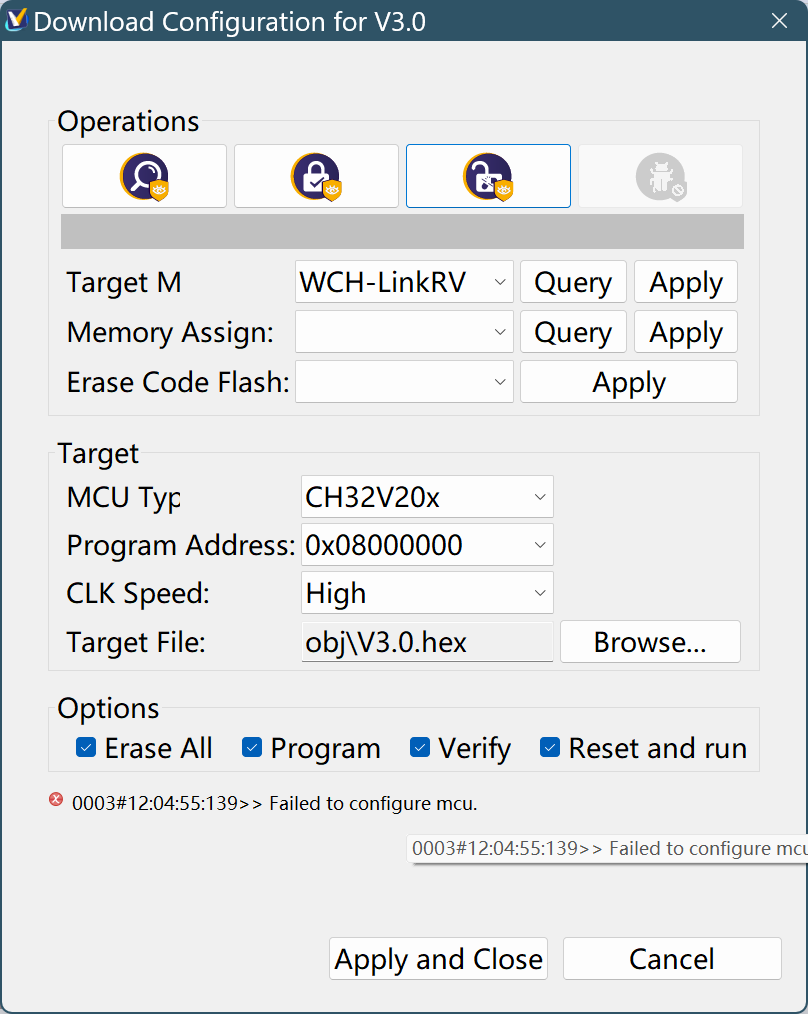This screenshot has width=808, height=1014.
Task: Click the query read-protect status magnifier icon
Action: point(144,177)
